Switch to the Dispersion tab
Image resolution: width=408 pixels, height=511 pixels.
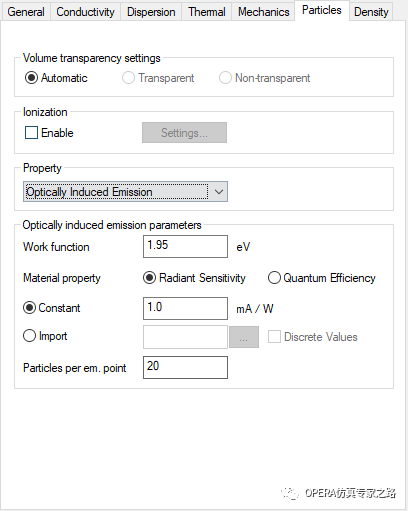tap(151, 12)
